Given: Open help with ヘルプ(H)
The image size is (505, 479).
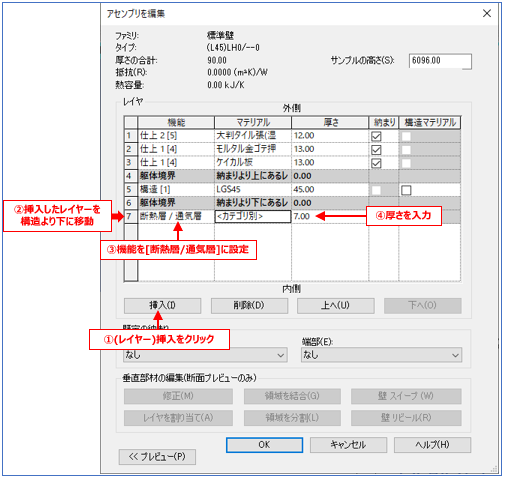Looking at the screenshot, I should coord(432,445).
